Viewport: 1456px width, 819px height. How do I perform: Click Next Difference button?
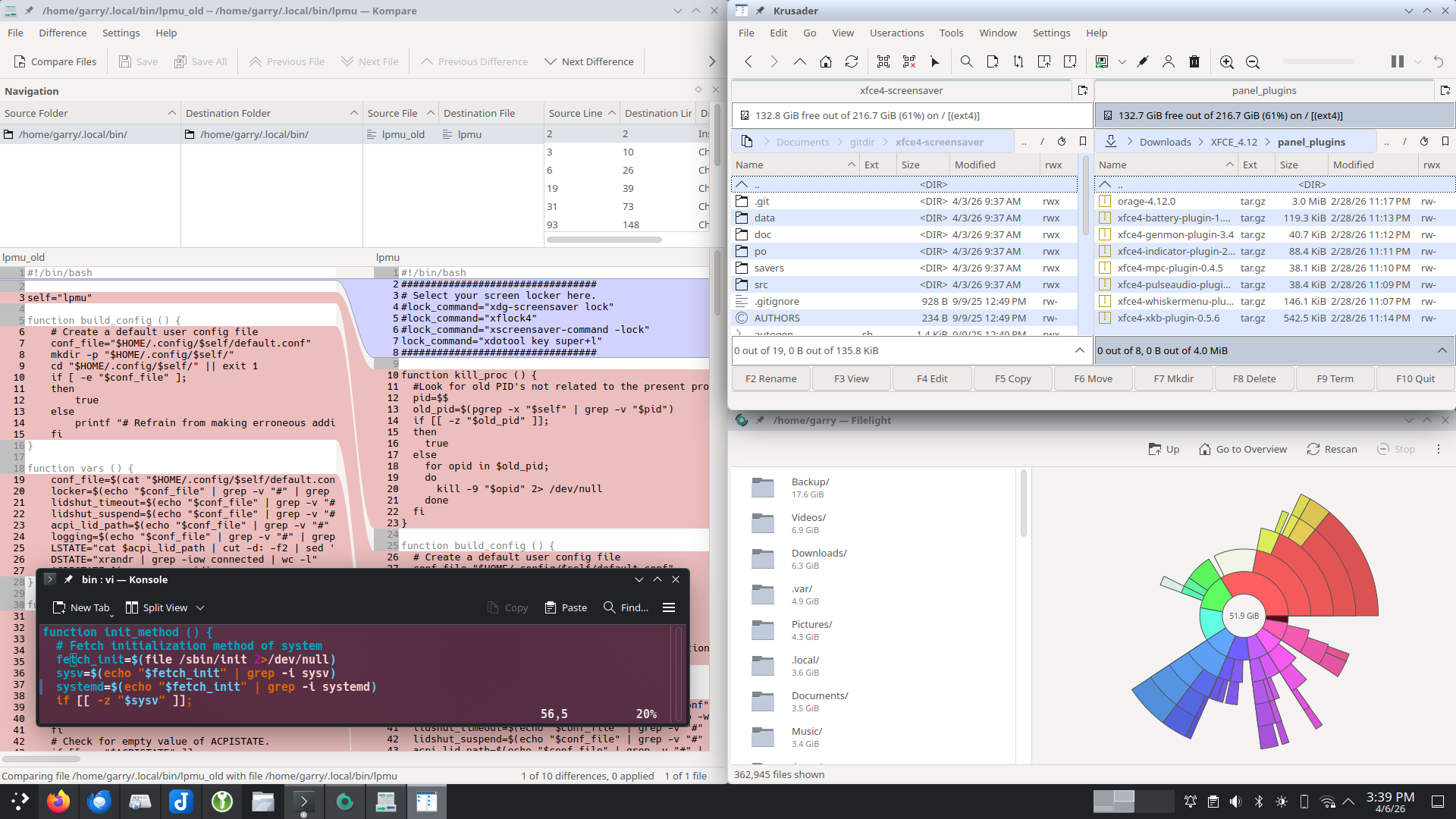click(589, 62)
